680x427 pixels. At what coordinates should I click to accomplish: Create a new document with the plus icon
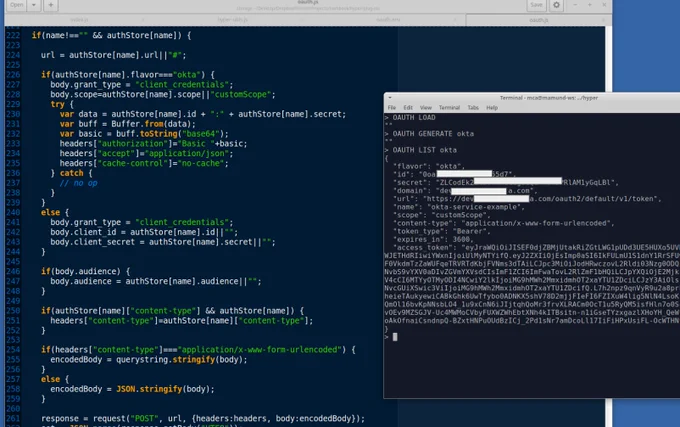(x=51, y=5)
